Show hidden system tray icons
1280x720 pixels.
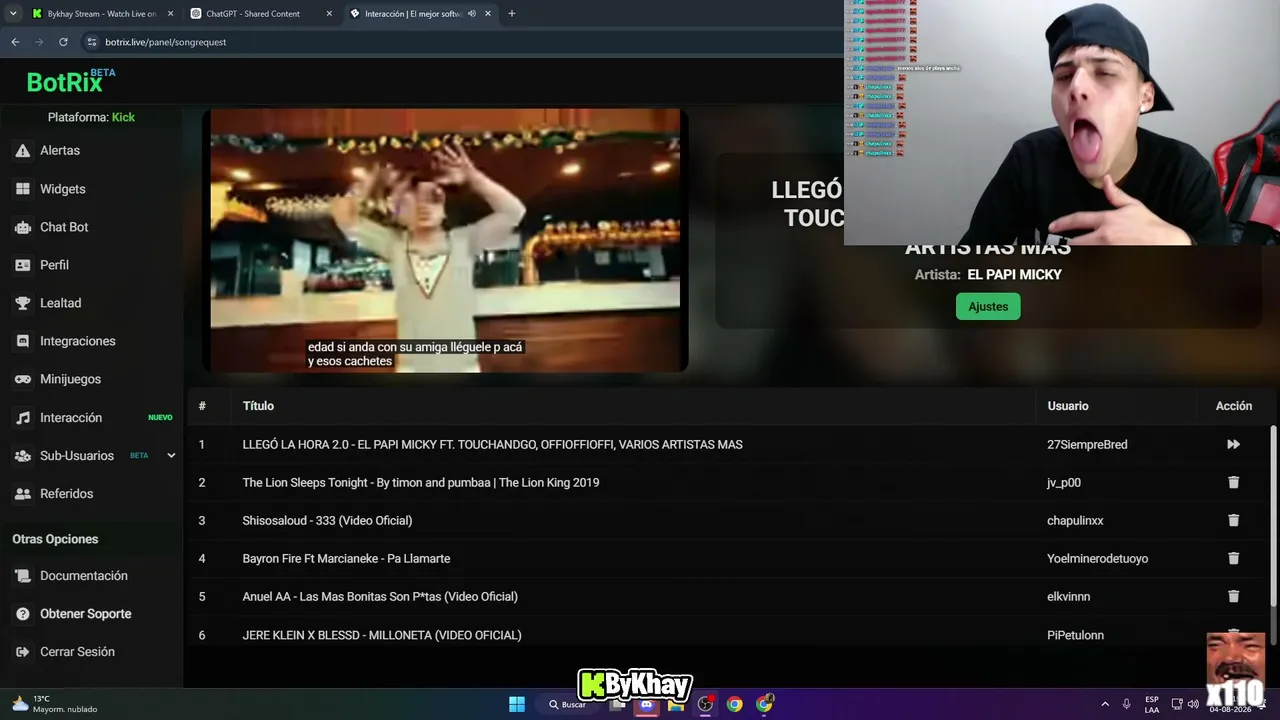pos(1105,704)
